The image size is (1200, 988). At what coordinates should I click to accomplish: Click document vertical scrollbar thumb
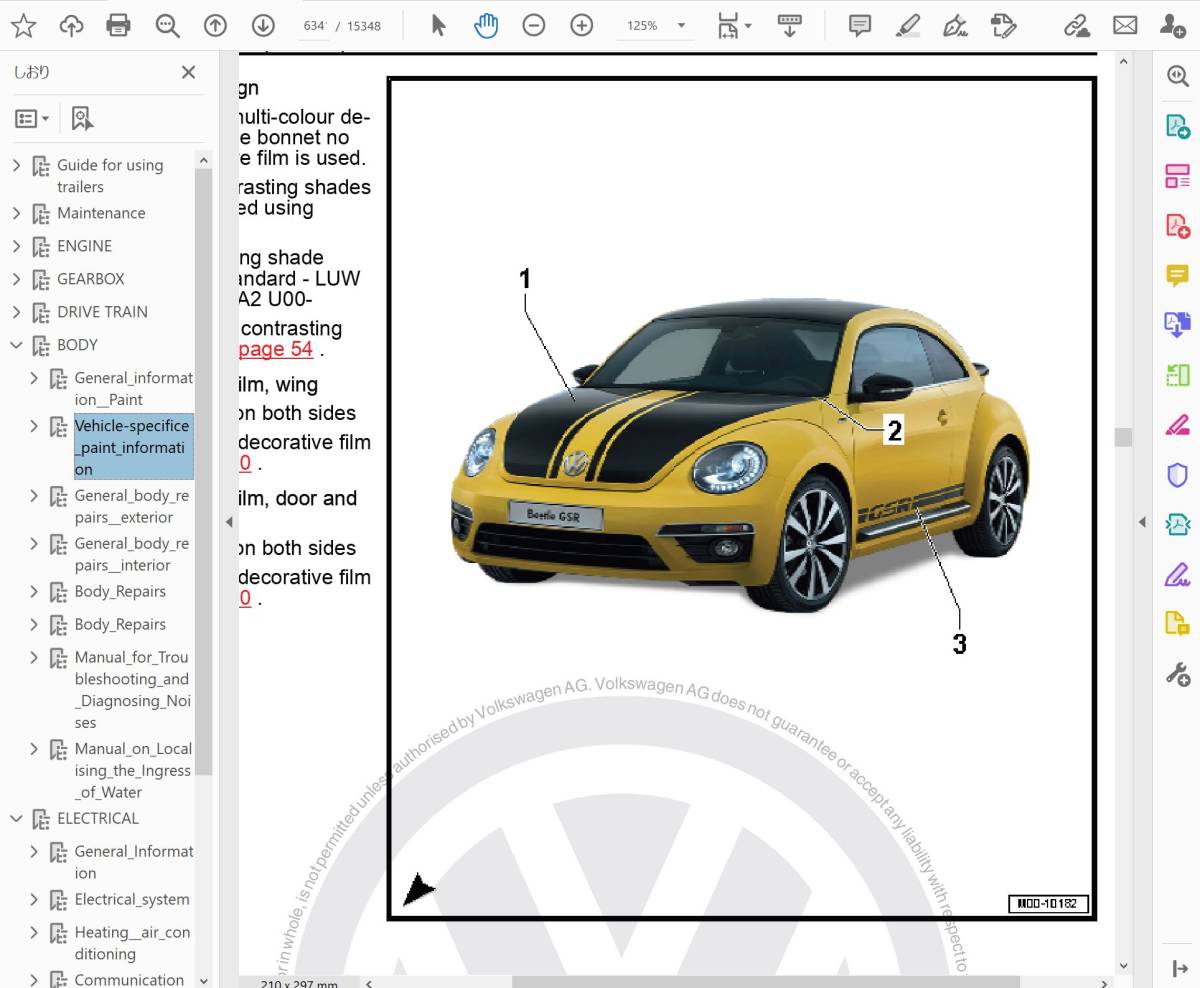pyautogui.click(x=1123, y=437)
